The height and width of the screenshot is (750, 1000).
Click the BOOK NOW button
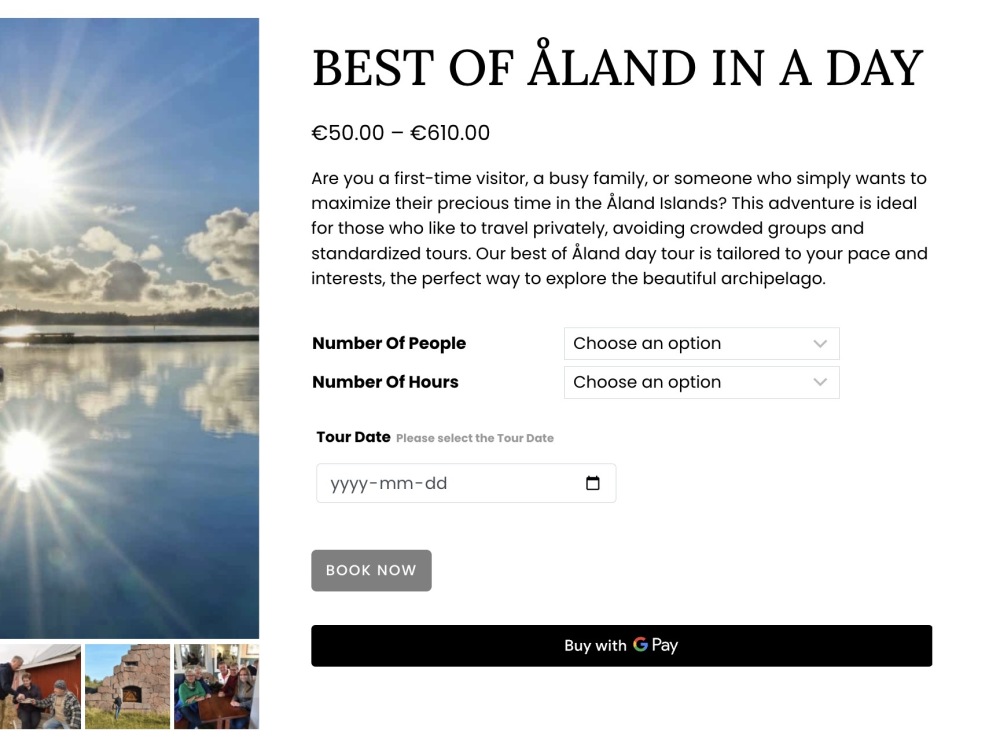[x=371, y=570]
